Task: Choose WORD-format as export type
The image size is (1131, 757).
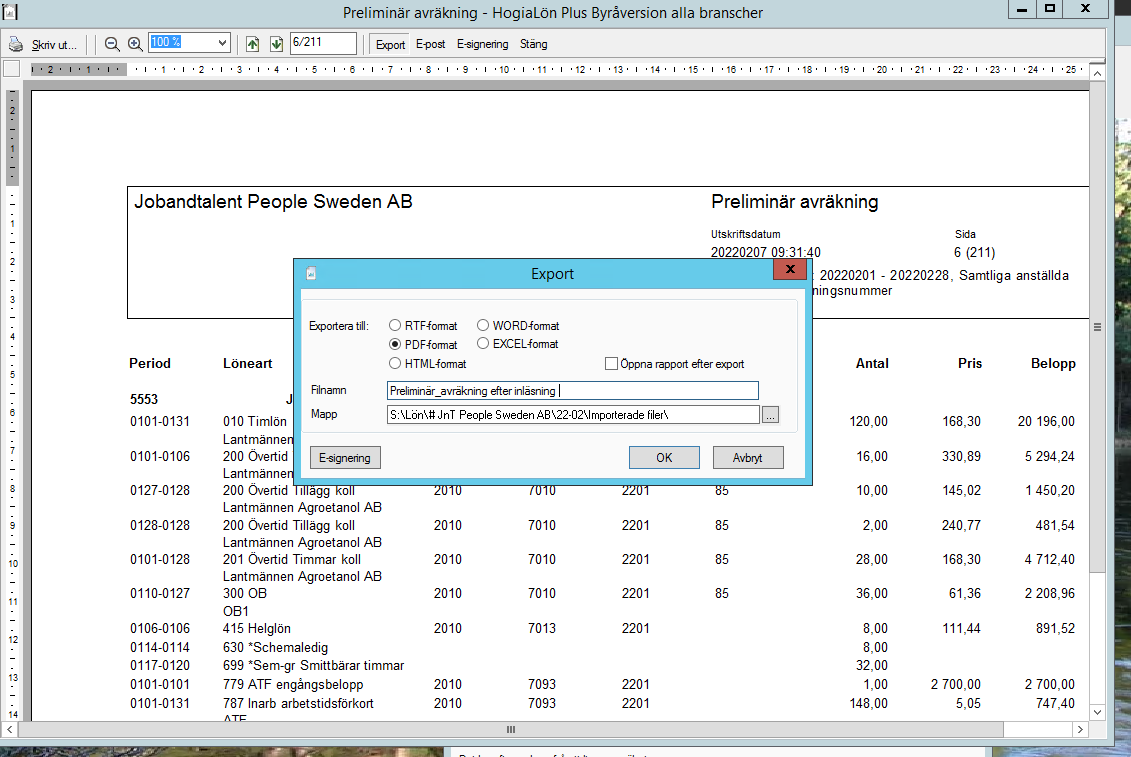Action: pyautogui.click(x=483, y=325)
